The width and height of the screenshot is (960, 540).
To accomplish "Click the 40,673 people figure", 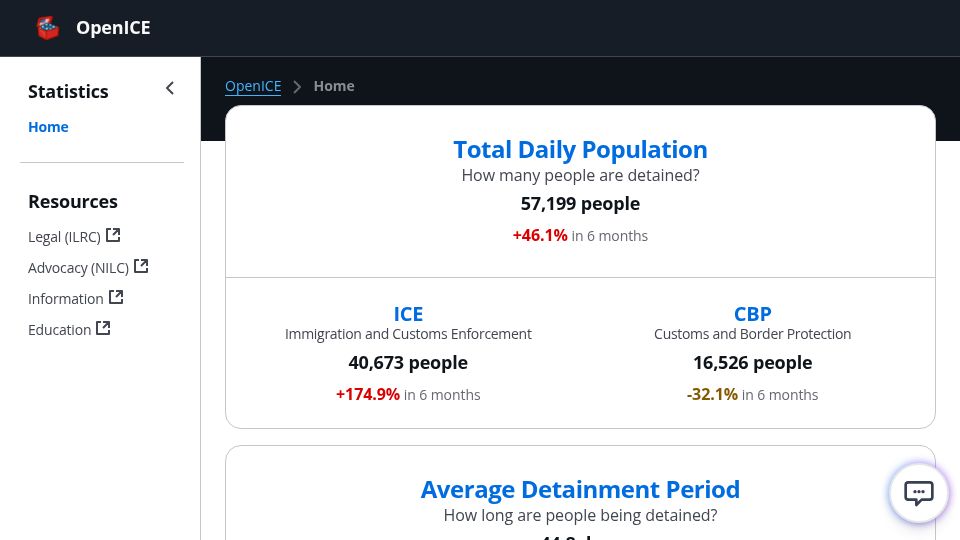I will [408, 362].
